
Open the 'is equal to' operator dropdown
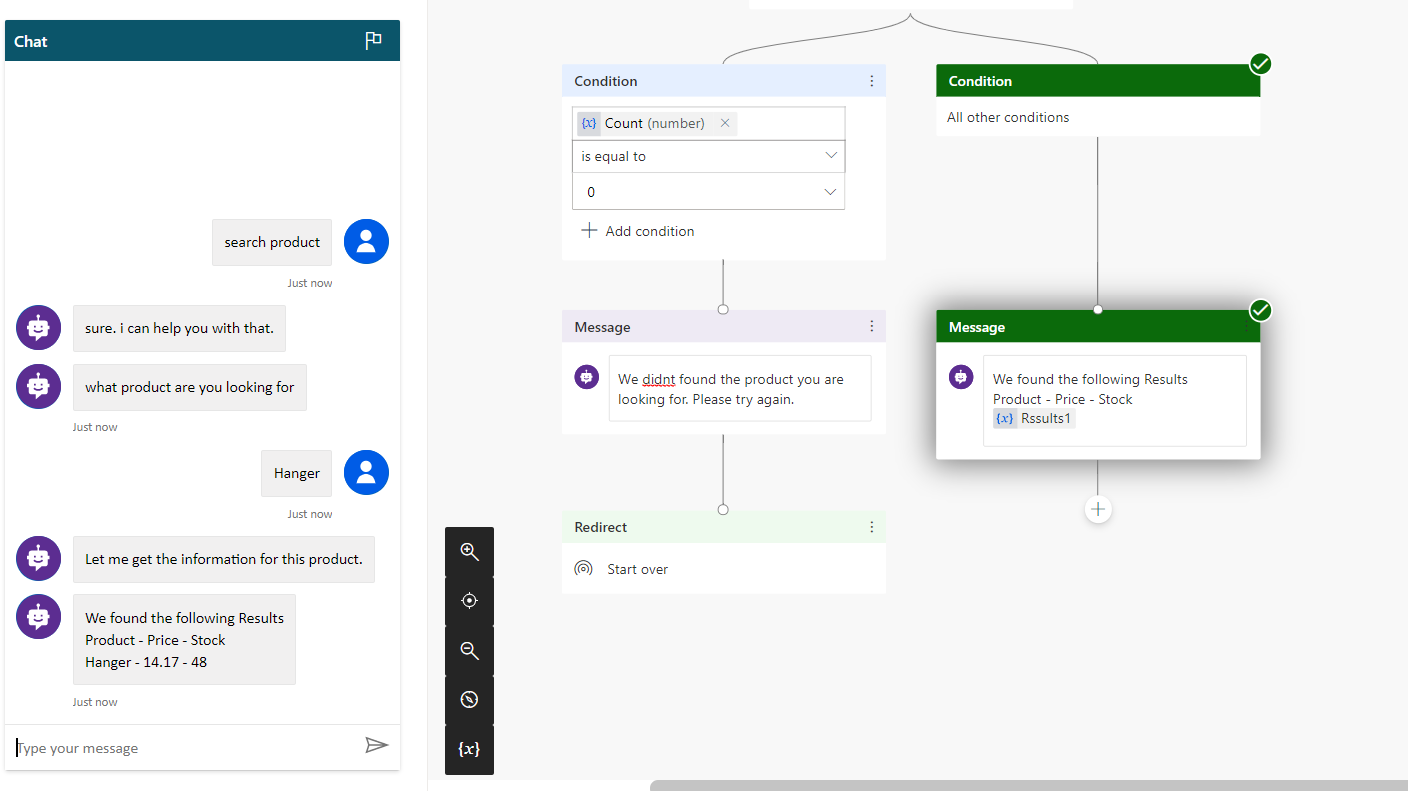708,156
